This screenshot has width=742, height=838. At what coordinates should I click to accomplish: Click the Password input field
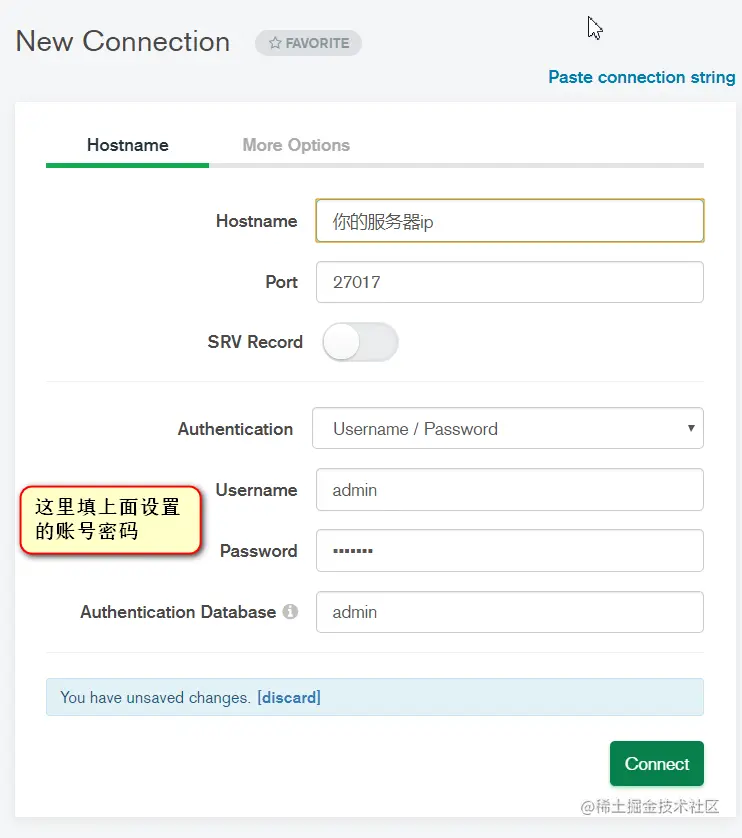tap(510, 550)
